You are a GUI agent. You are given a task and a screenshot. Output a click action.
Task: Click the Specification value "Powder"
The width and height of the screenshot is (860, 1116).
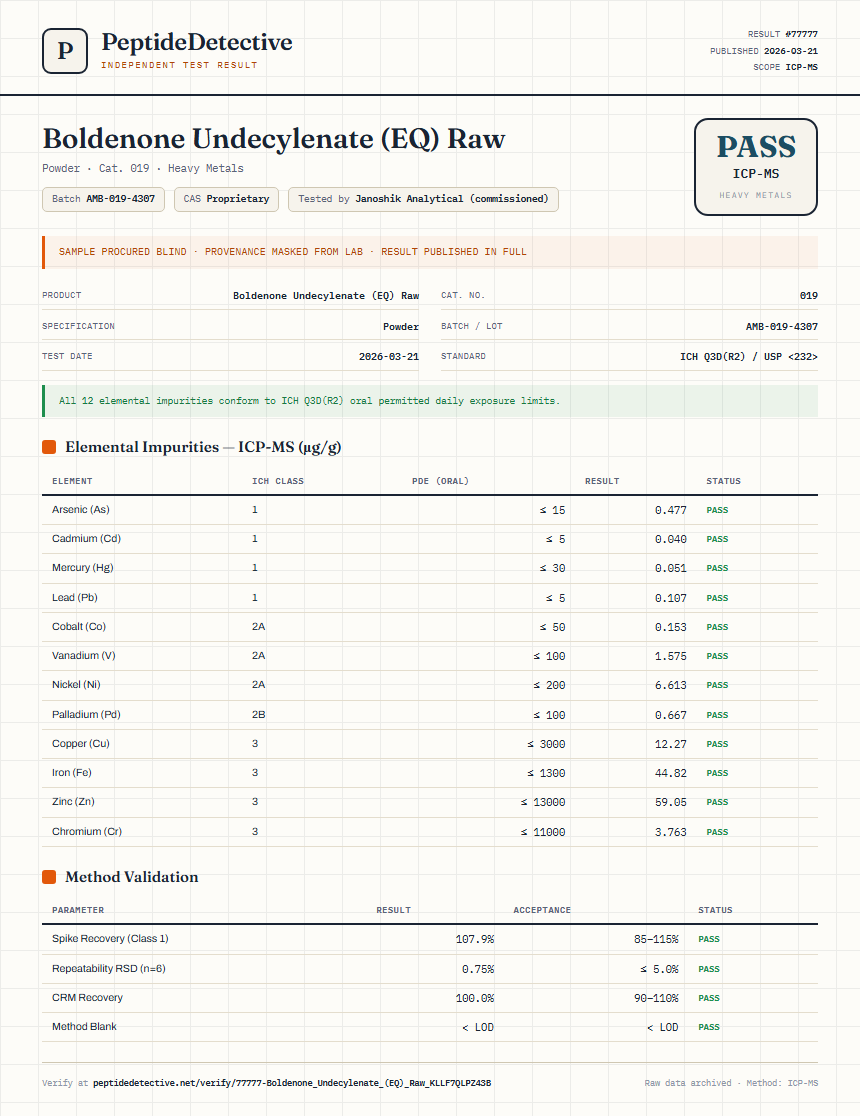tap(401, 327)
